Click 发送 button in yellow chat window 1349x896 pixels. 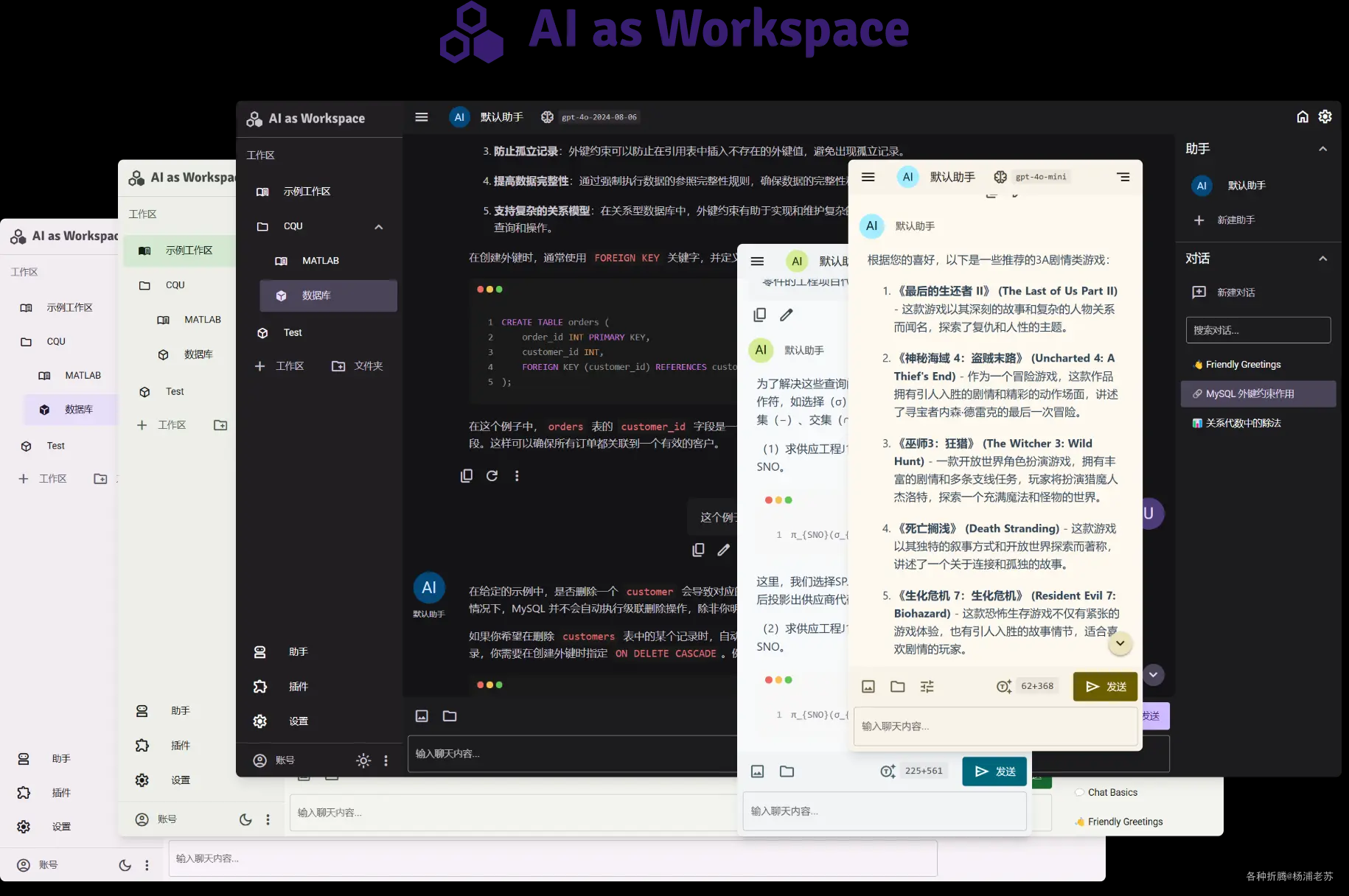[x=1105, y=686]
